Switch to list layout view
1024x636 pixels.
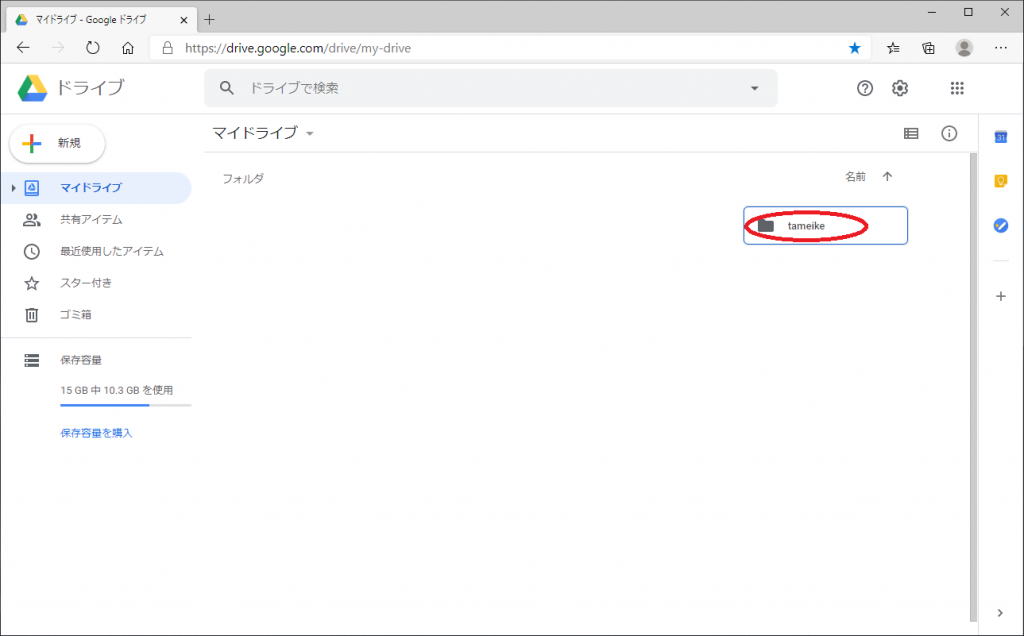coord(910,133)
